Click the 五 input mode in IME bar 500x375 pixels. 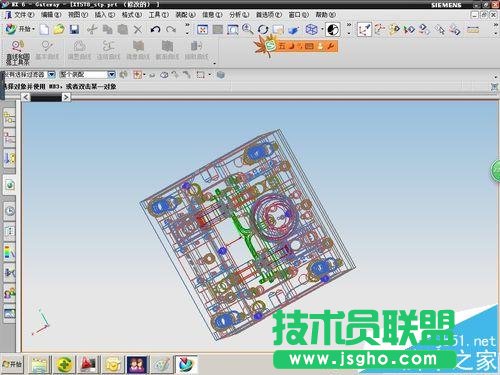point(282,46)
